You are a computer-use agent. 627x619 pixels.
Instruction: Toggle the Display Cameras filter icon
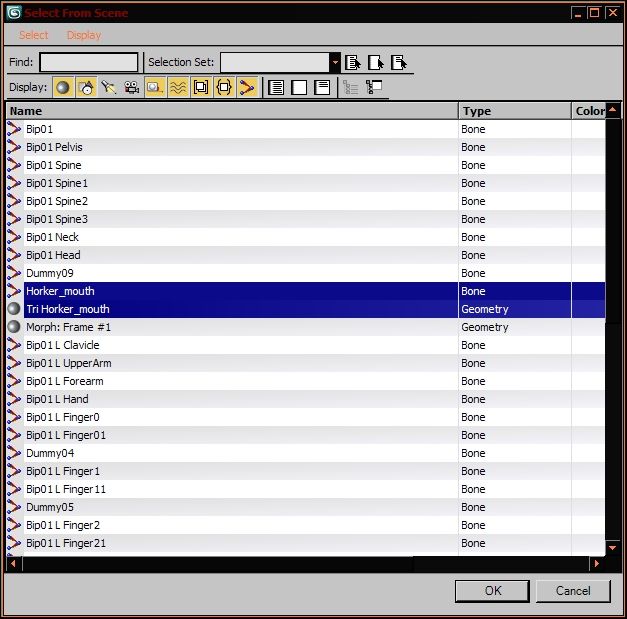132,87
